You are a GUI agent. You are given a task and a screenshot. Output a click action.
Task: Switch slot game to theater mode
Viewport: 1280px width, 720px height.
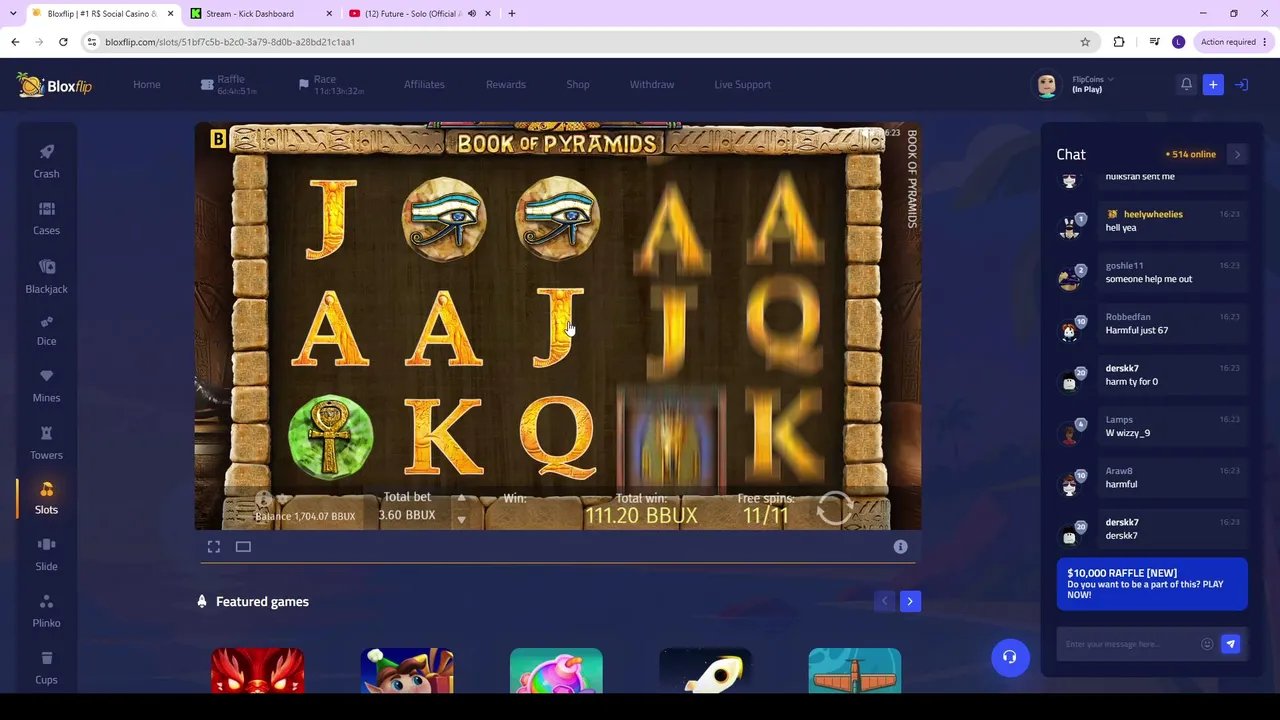(243, 547)
